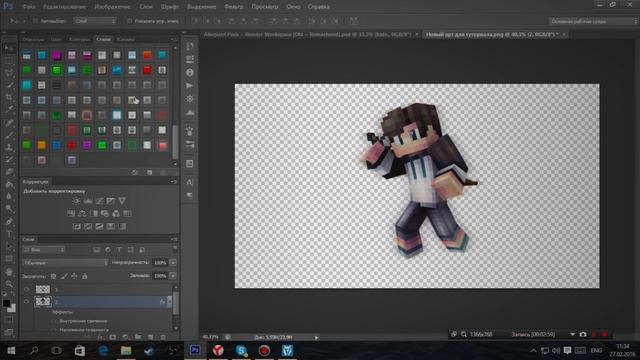Image resolution: width=640 pixels, height=360 pixels.
Task: Delete layer using the Layers panel trash icon
Action: 163,337
